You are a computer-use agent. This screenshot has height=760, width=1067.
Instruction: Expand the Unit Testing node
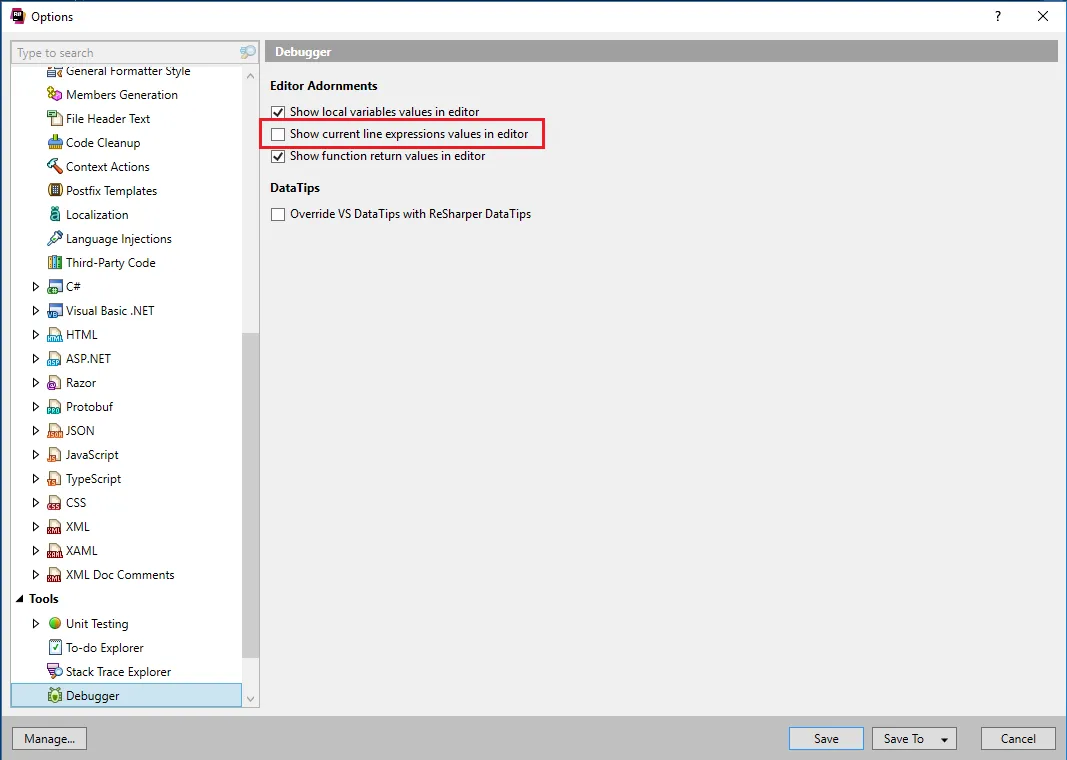click(35, 623)
